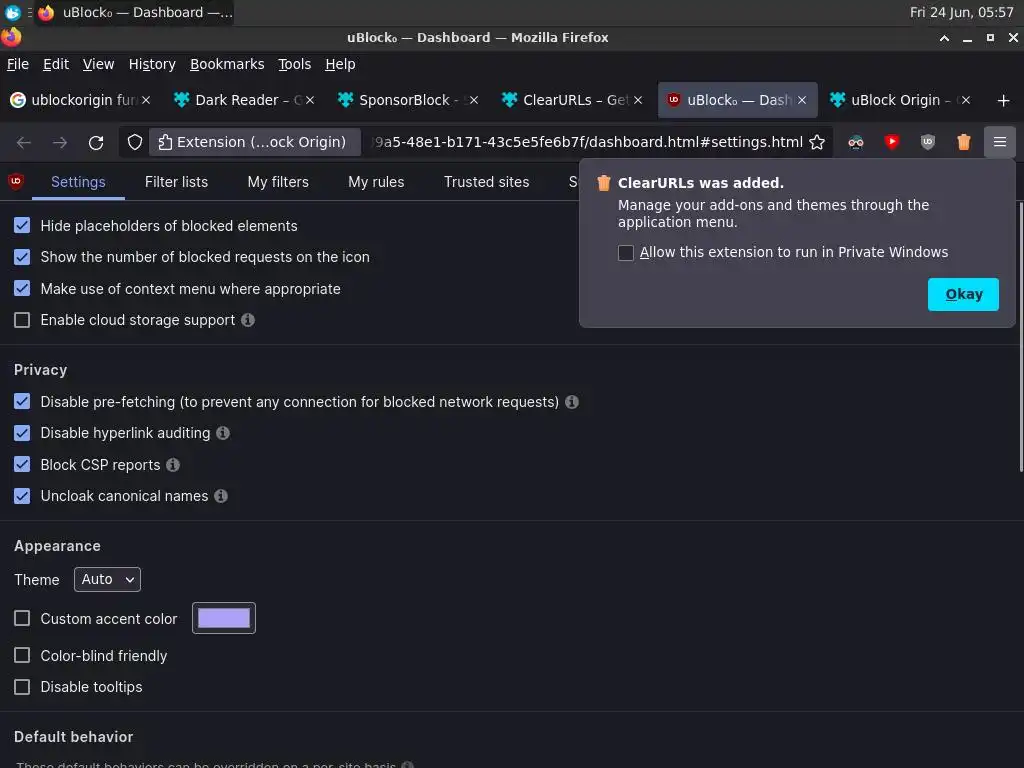Viewport: 1024px width, 768px height.
Task: Click the info icon next to cloud storage support
Action: point(248,320)
